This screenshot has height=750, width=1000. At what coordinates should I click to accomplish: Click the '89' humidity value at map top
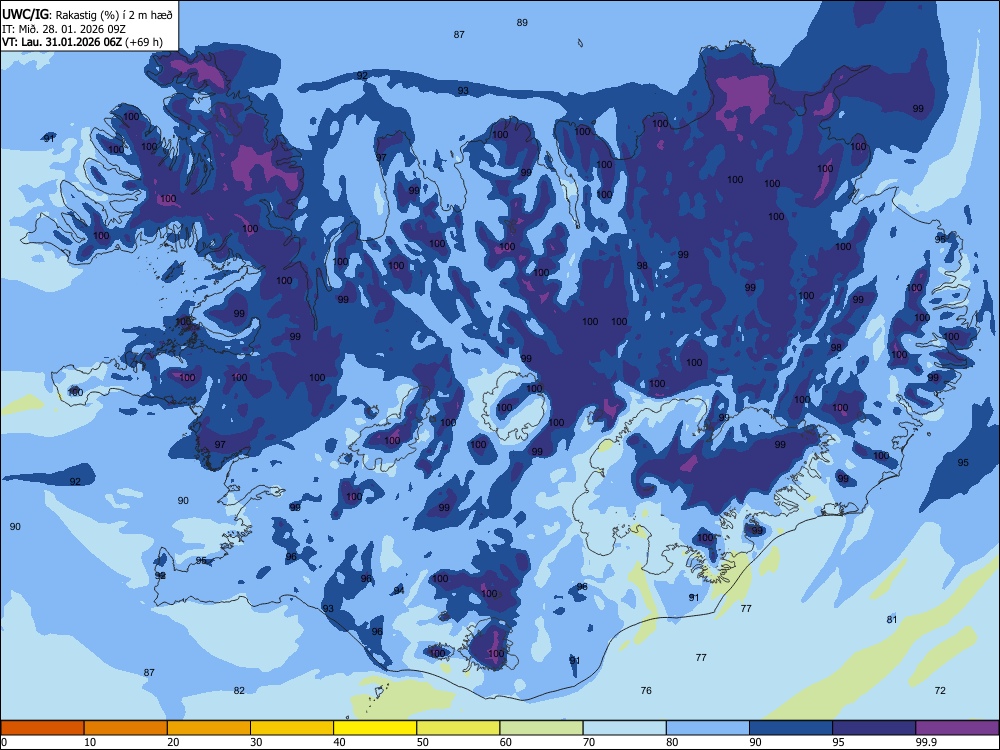point(522,22)
